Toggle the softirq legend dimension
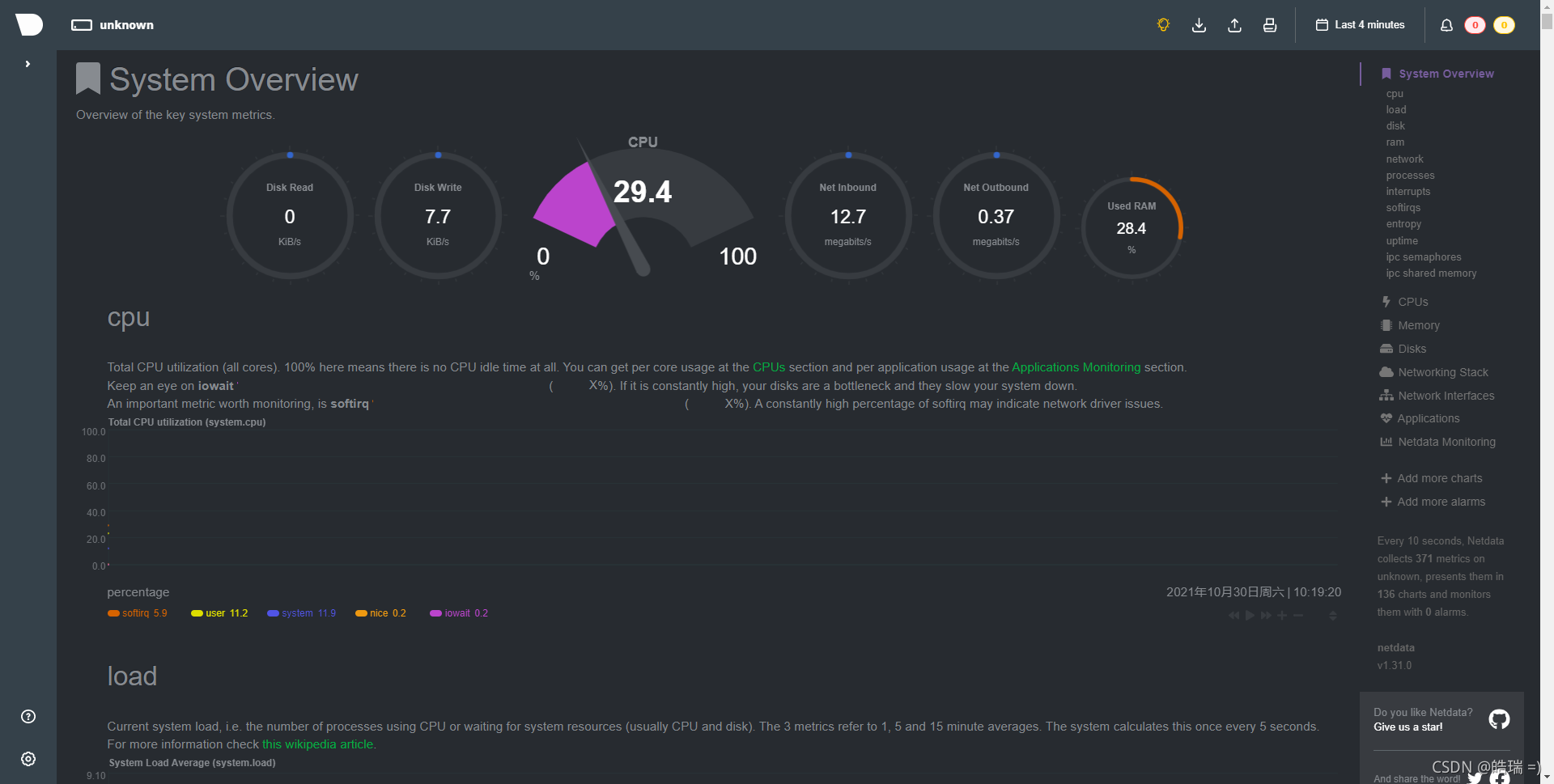 [138, 613]
